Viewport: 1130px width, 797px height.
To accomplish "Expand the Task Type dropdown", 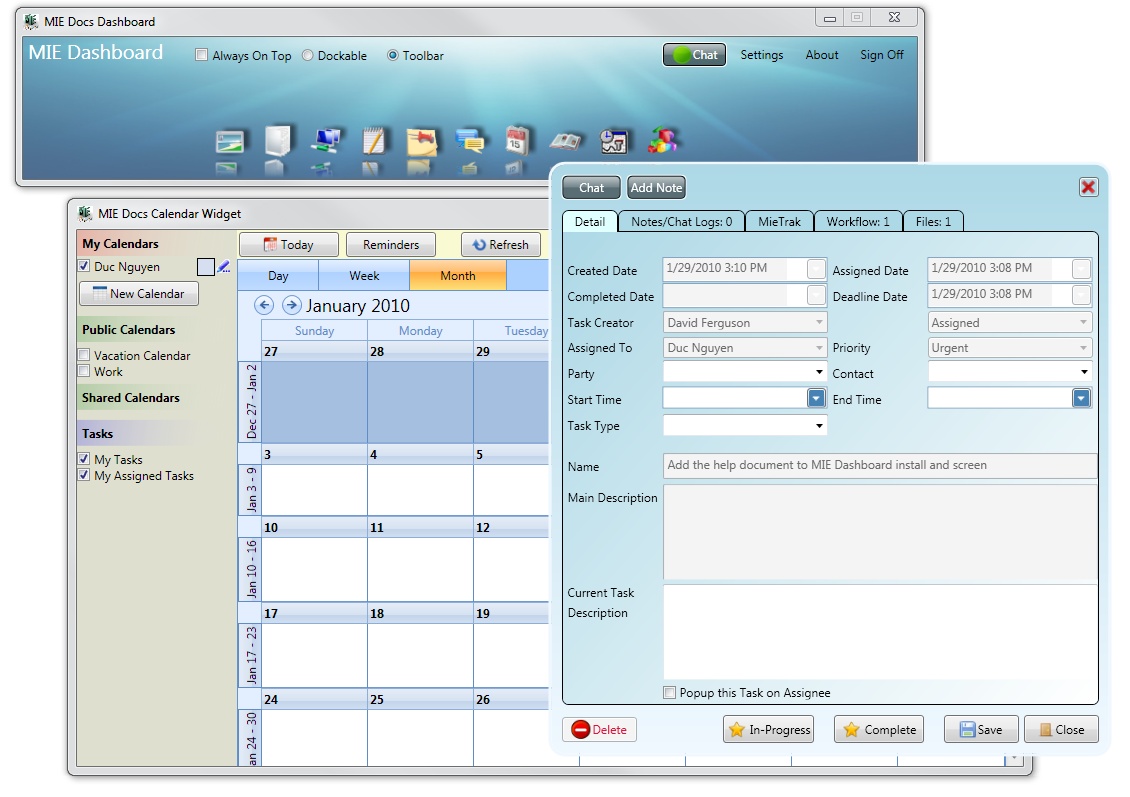I will (819, 426).
